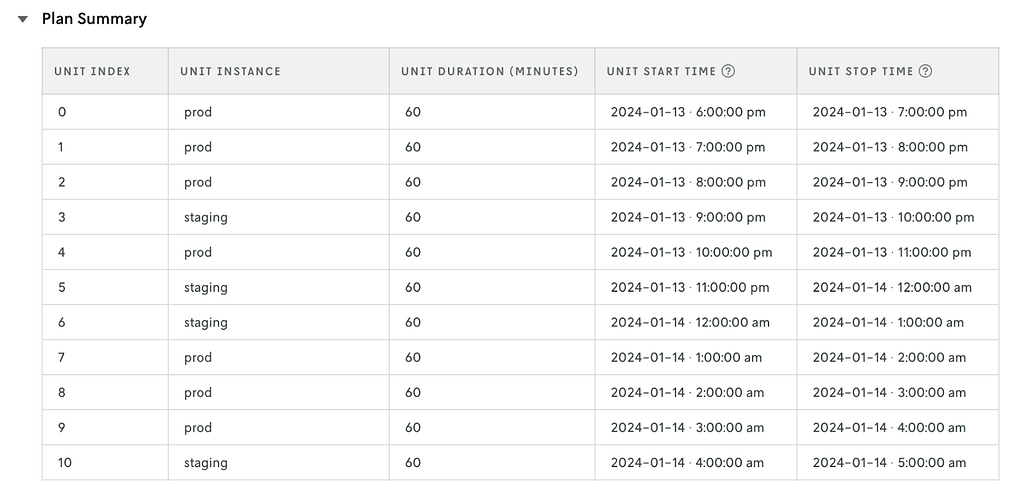This screenshot has height=481, width=1024.
Task: Click the Unit Stop Time help icon
Action: click(x=925, y=71)
